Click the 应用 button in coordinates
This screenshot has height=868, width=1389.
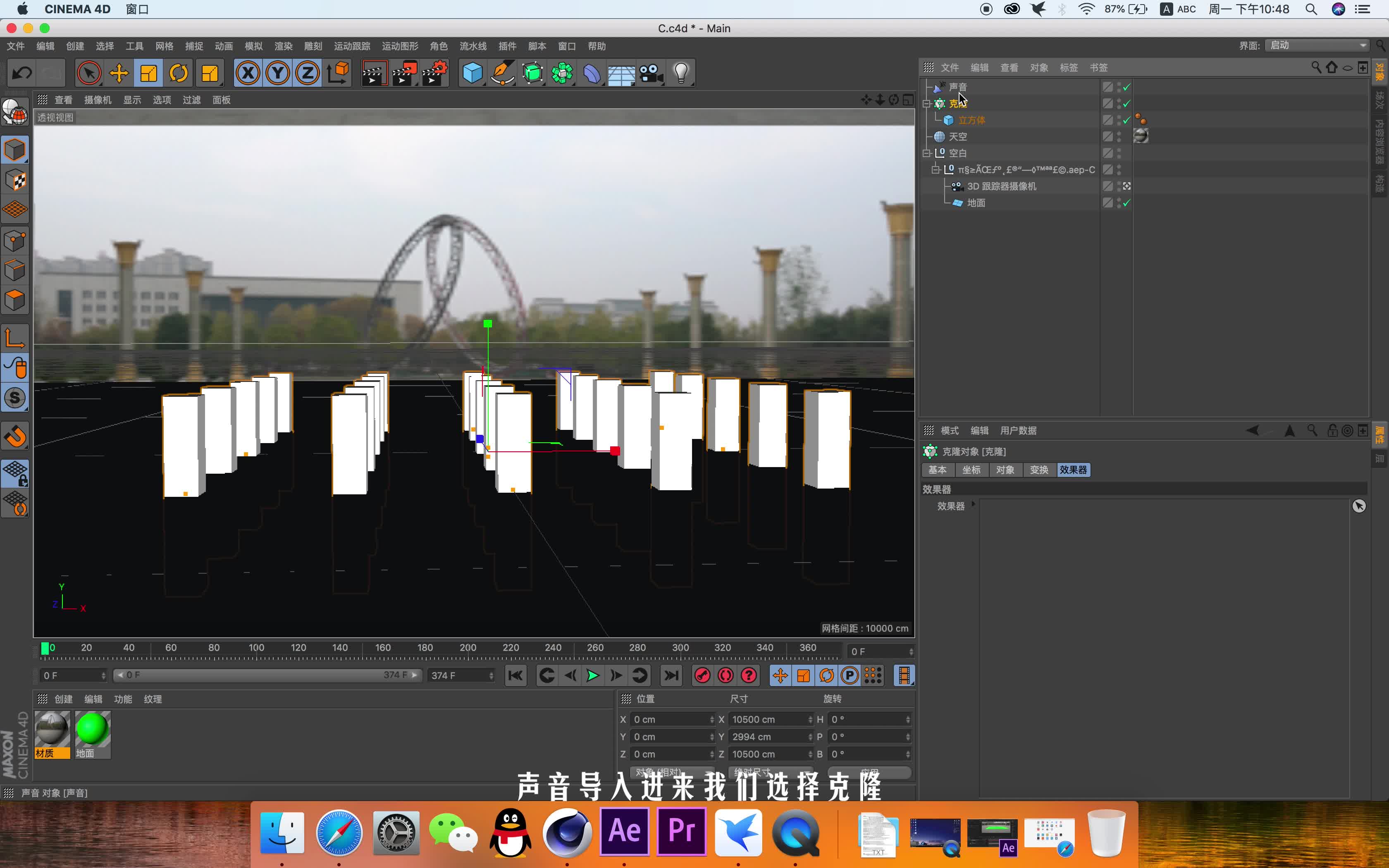[x=869, y=773]
